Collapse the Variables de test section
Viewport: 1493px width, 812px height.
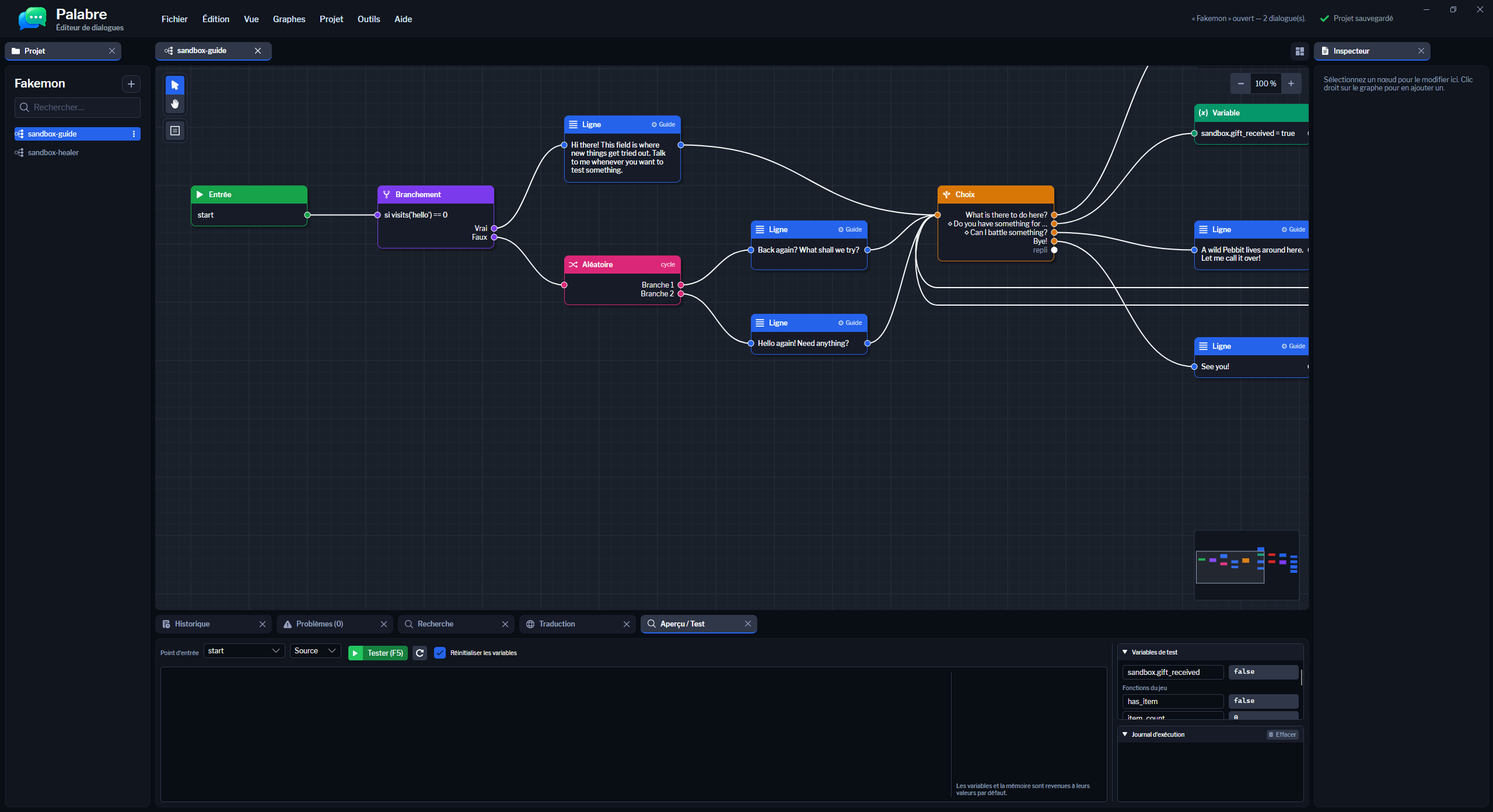(1125, 652)
